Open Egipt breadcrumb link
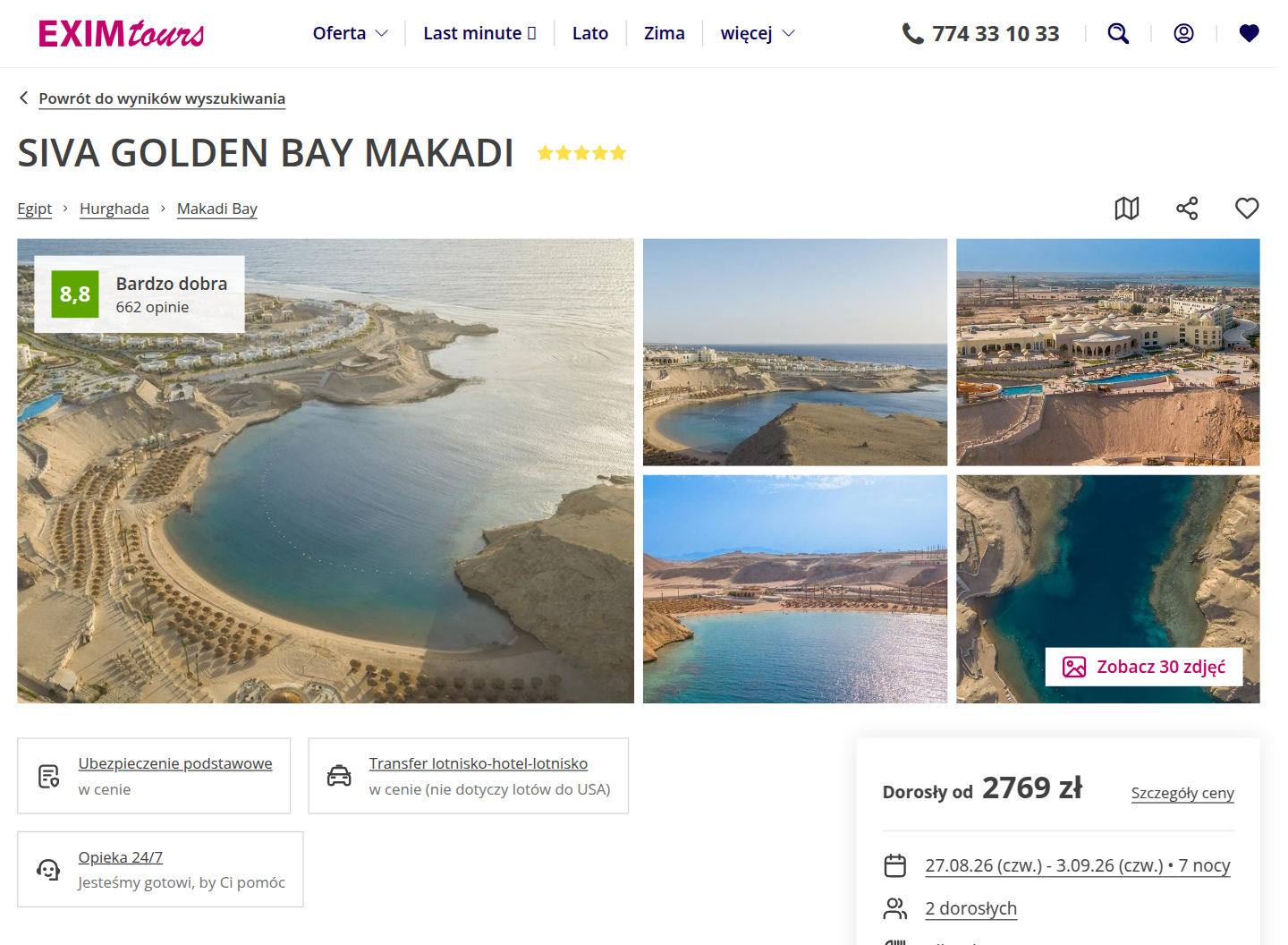The width and height of the screenshot is (1288, 945). click(x=35, y=209)
